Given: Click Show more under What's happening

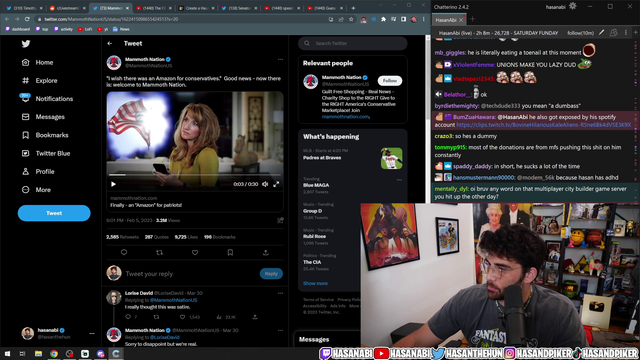Looking at the screenshot, I should tap(315, 283).
